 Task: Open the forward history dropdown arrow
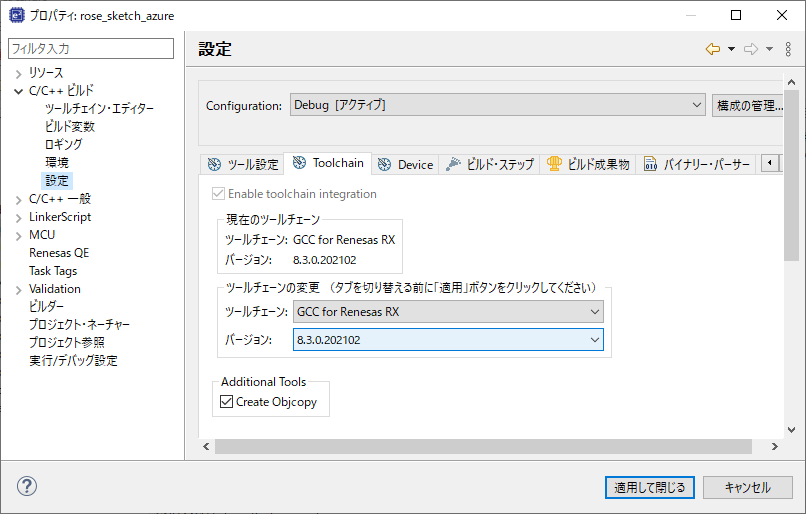click(x=770, y=49)
